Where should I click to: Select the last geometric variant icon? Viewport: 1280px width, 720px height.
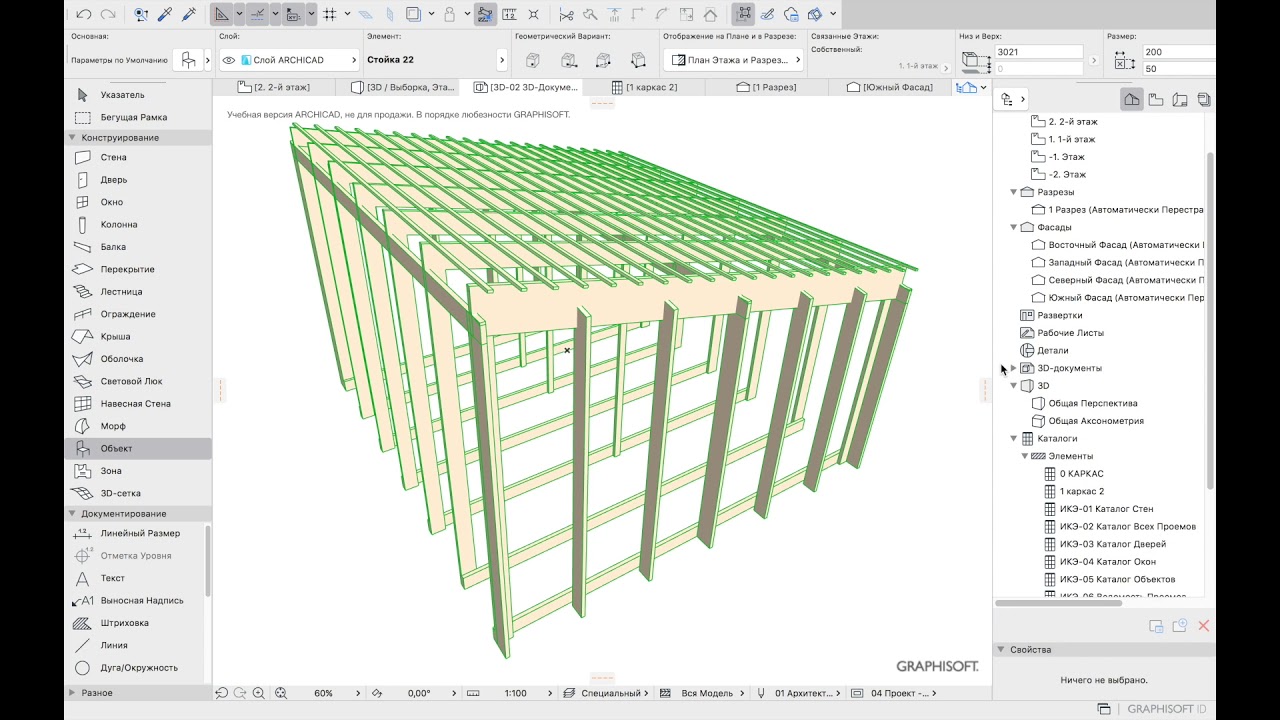(640, 61)
